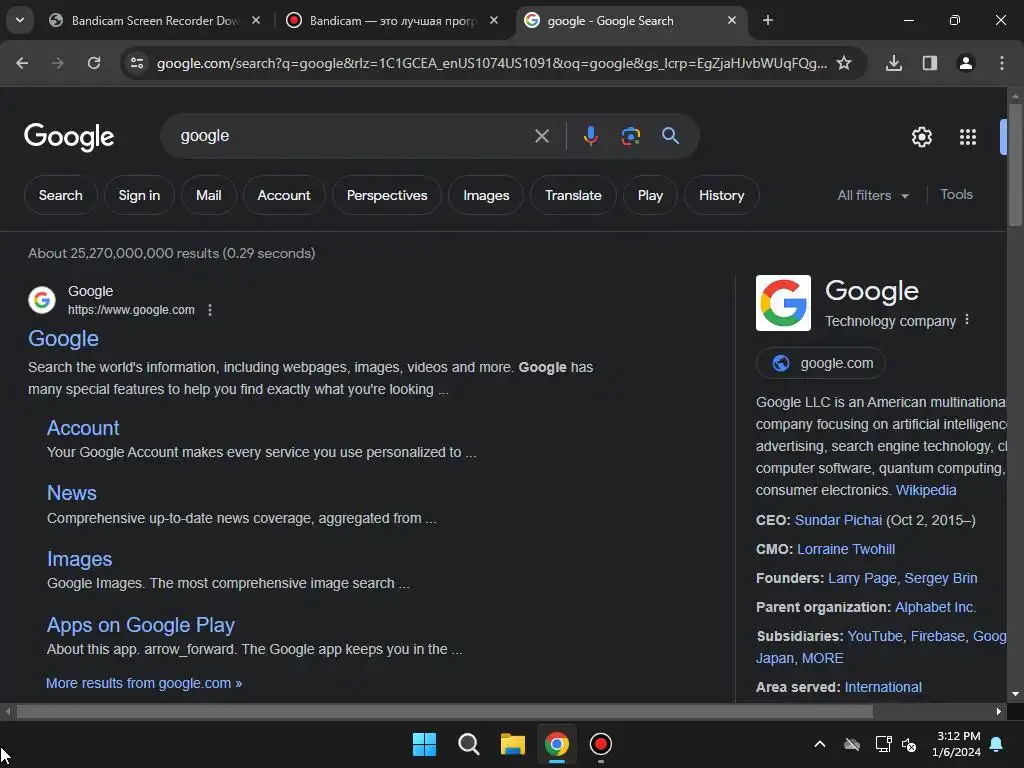
Task: Open google.com button in knowledge panel
Action: click(x=821, y=363)
